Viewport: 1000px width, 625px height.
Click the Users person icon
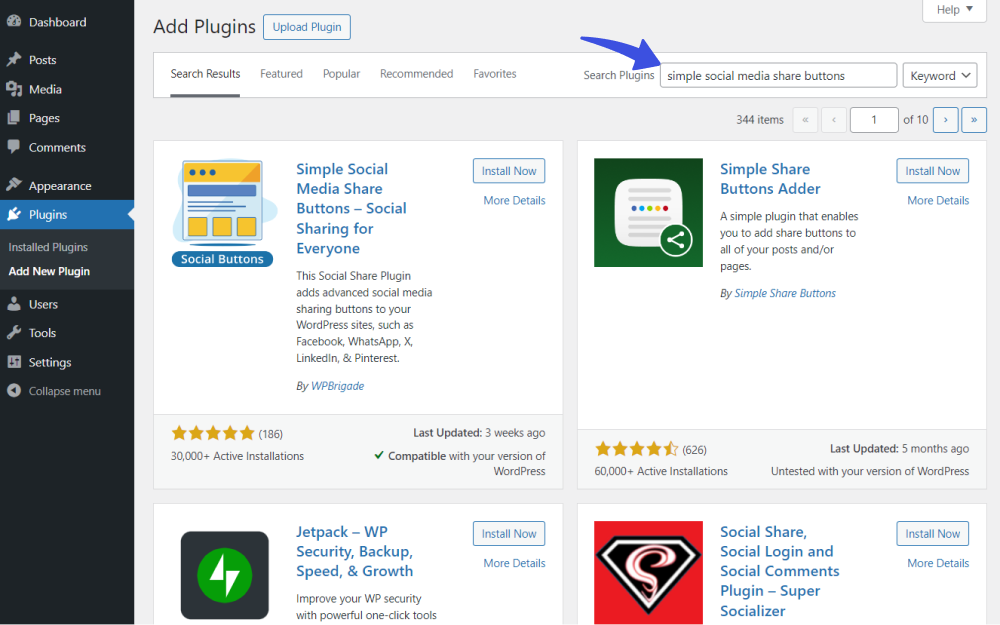pos(13,304)
